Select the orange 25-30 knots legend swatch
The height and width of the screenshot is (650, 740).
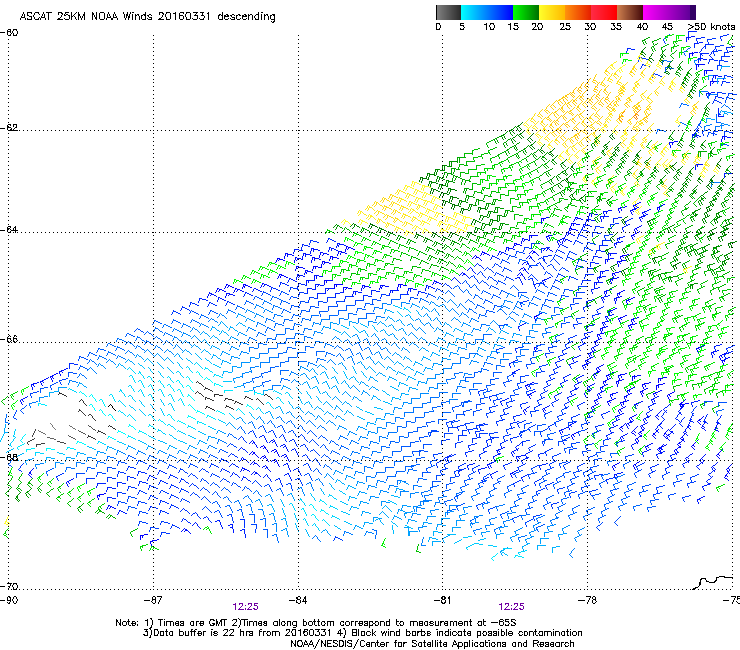(578, 12)
